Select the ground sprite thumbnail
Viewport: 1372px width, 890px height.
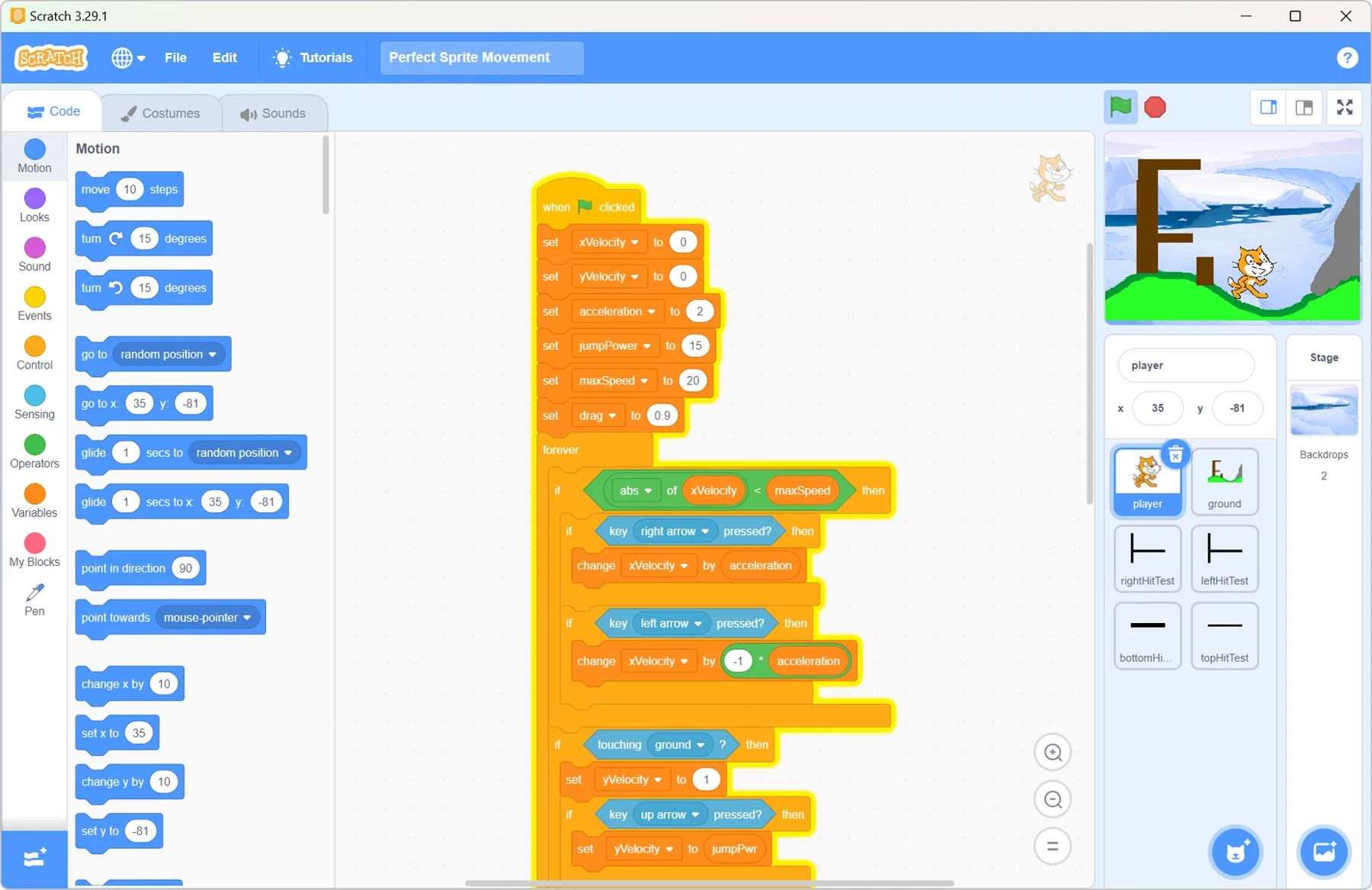point(1224,482)
